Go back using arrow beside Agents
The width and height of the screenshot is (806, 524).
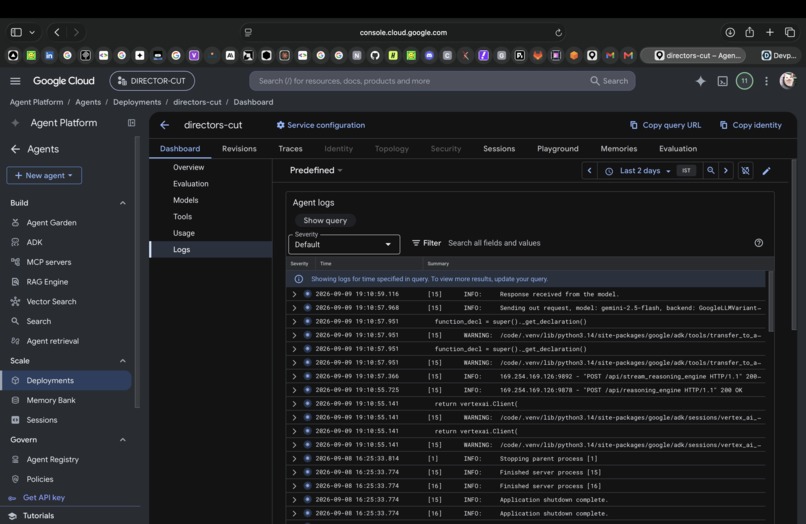15,149
